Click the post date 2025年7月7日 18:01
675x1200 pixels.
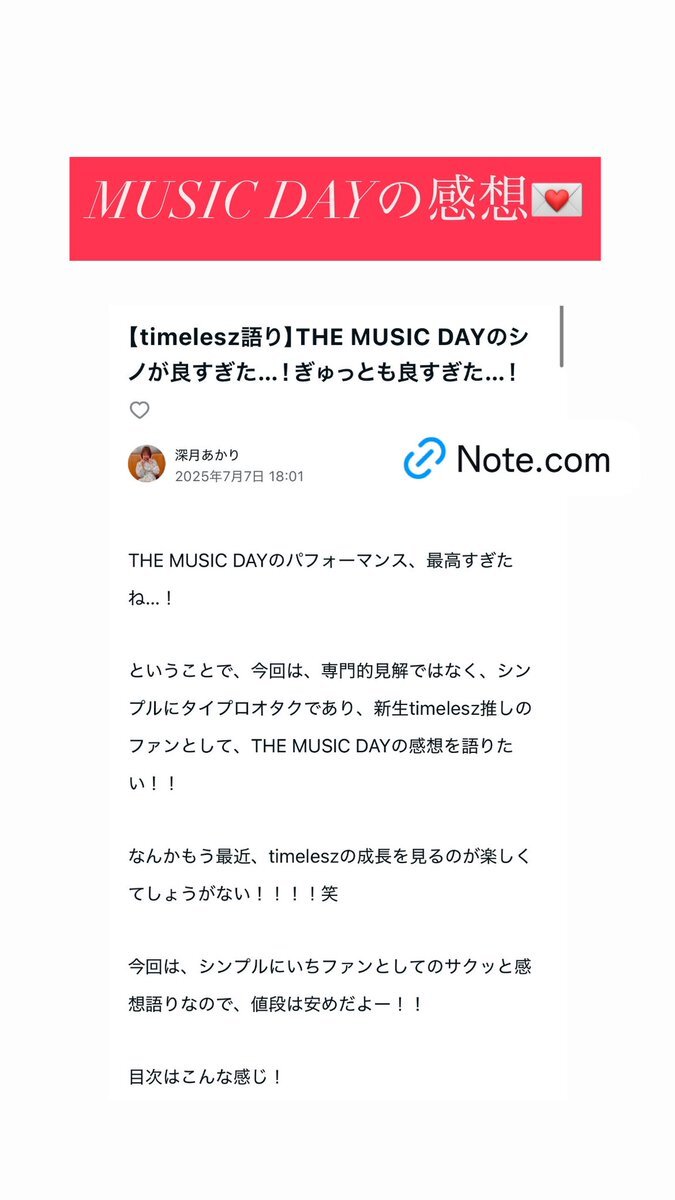pos(239,477)
